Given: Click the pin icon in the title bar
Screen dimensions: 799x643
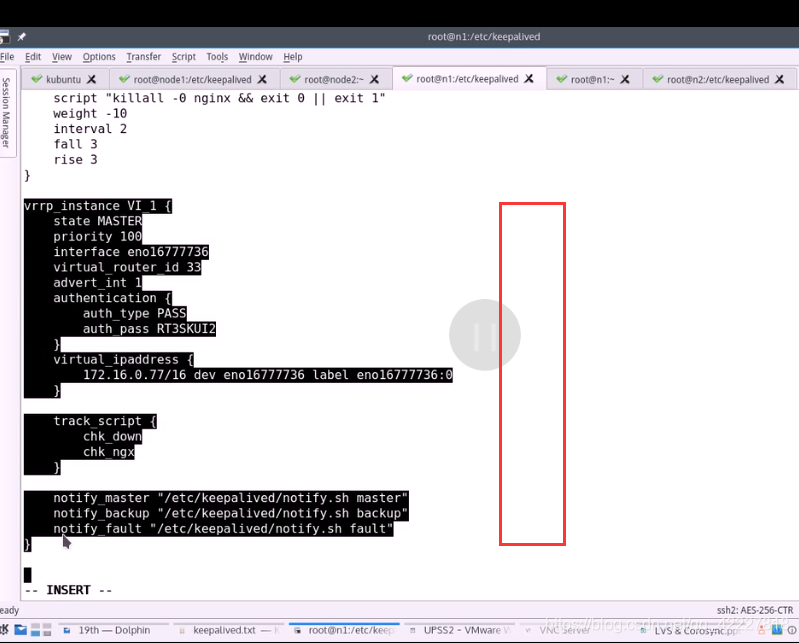Looking at the screenshot, I should click(x=21, y=37).
